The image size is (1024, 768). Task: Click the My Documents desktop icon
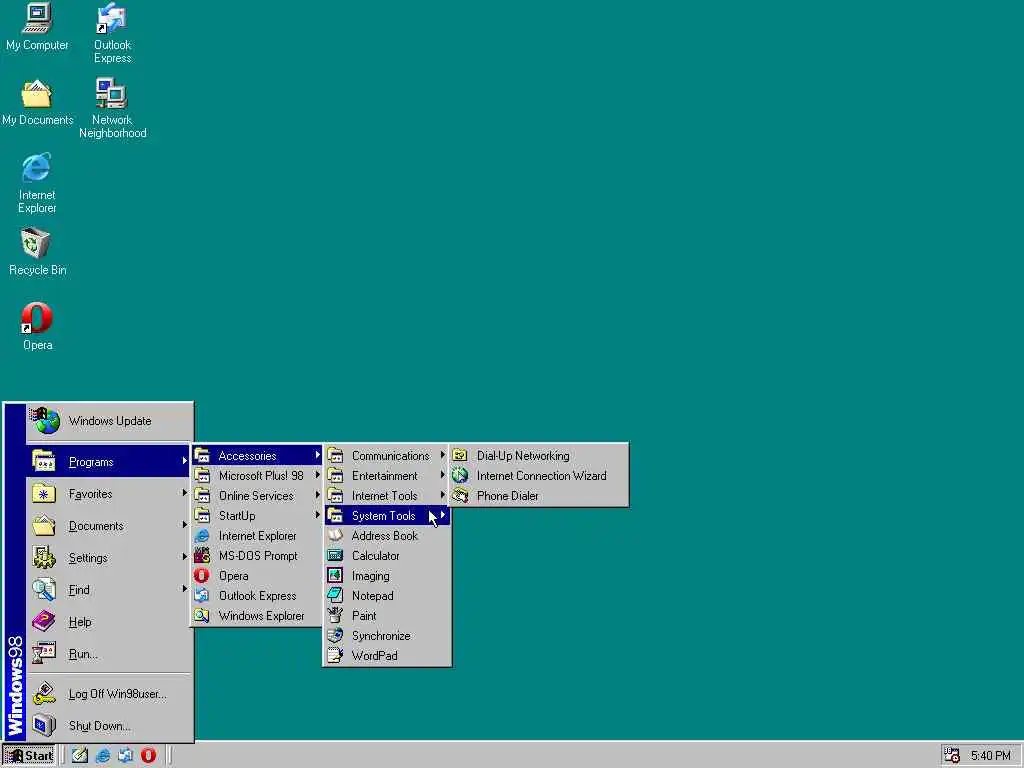point(37,103)
